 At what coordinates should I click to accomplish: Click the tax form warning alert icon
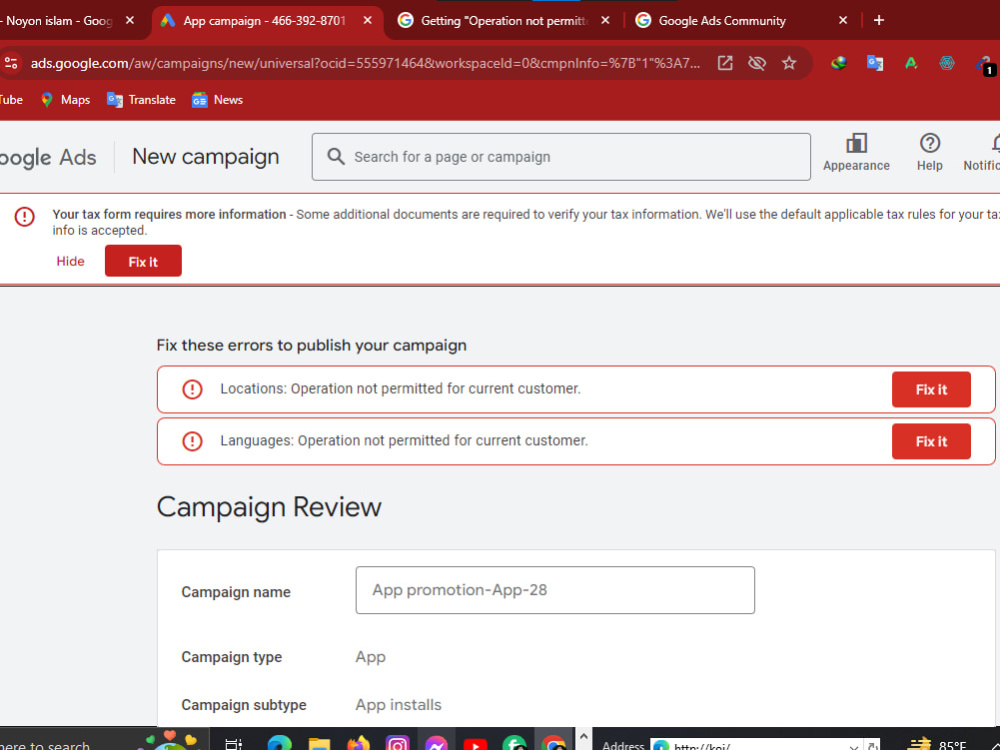pos(24,216)
